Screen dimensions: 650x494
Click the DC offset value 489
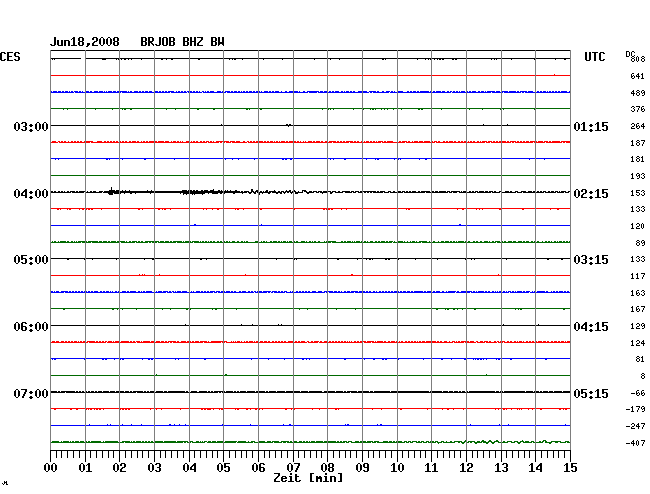point(638,93)
